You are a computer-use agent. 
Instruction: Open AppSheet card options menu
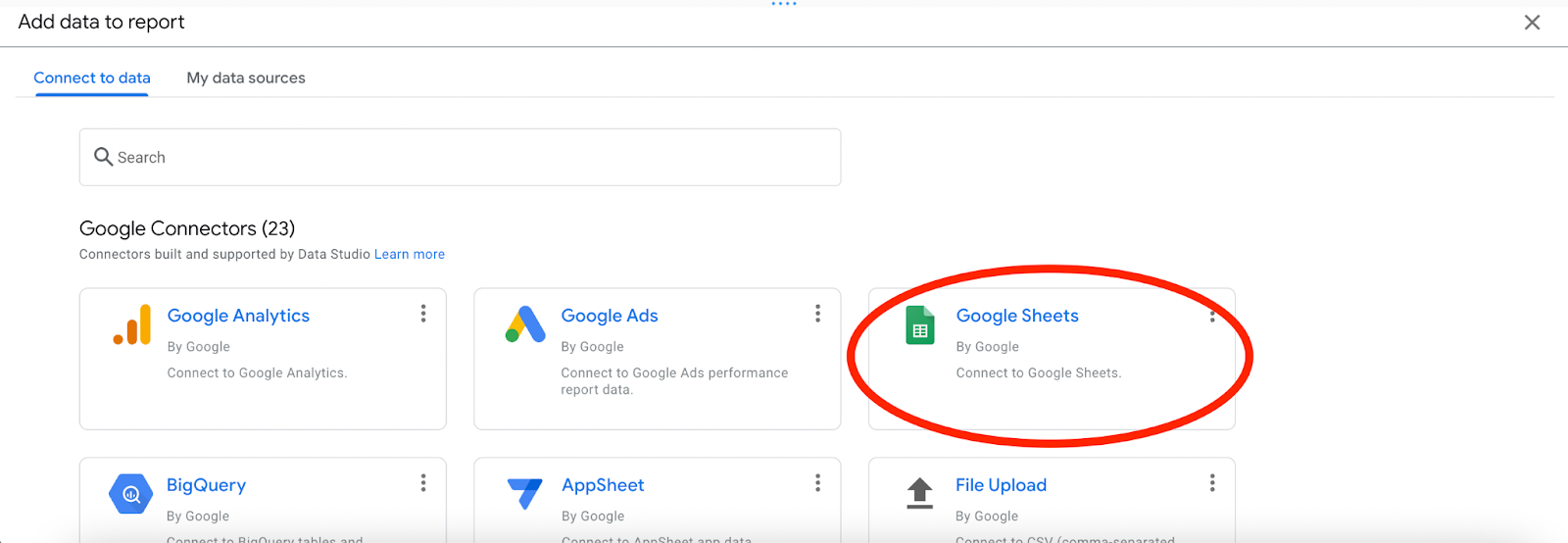[817, 483]
